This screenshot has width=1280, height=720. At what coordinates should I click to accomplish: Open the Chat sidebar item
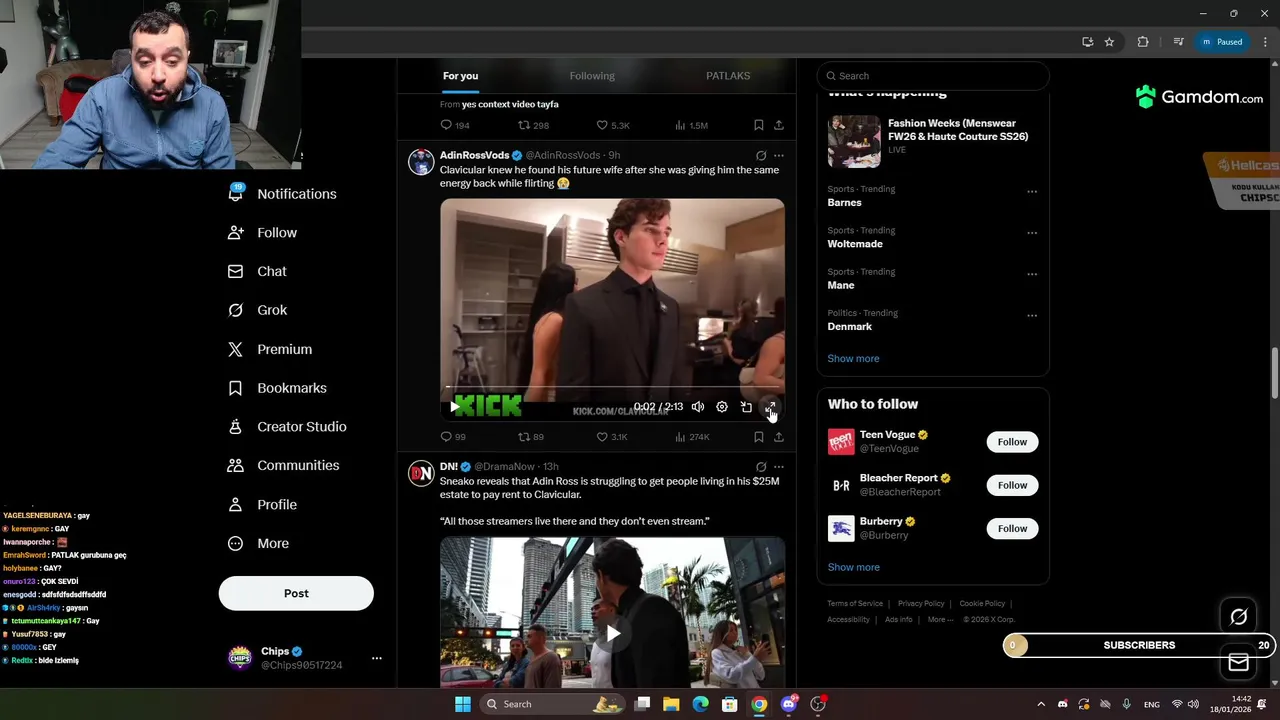(257, 271)
